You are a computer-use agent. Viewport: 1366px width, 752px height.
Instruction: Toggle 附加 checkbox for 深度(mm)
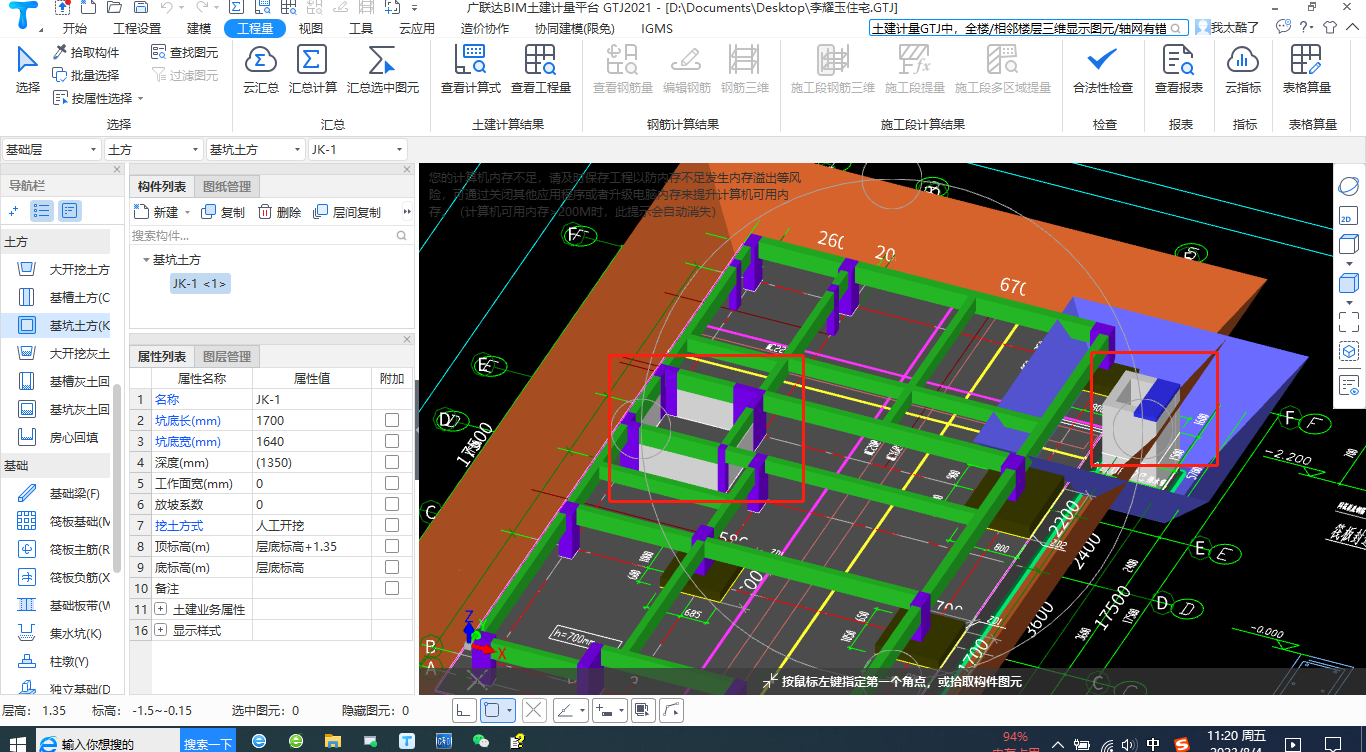391,462
